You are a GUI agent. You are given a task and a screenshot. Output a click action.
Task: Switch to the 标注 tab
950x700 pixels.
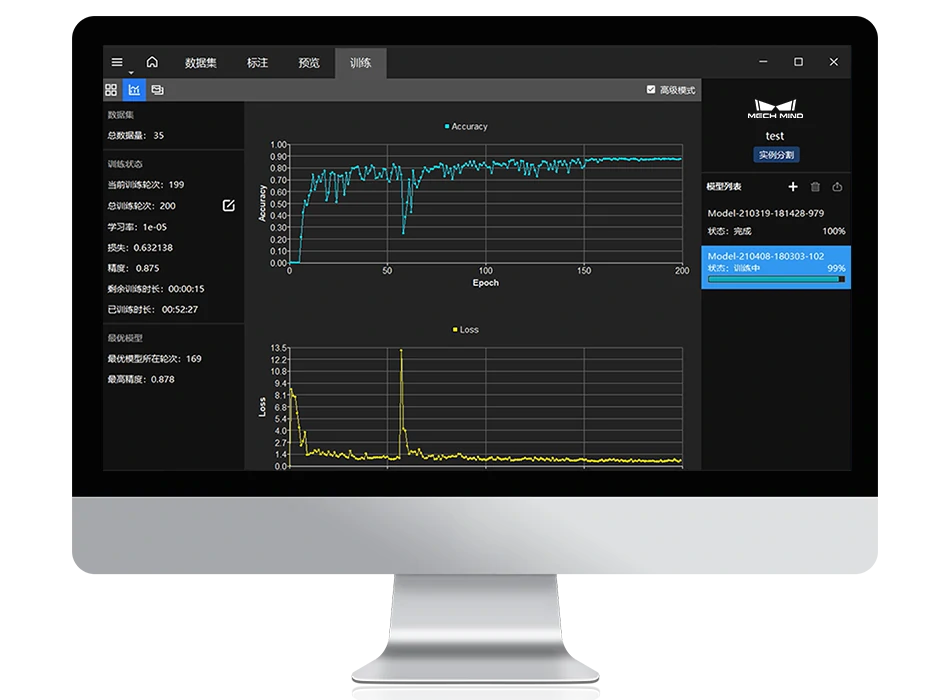pos(257,63)
